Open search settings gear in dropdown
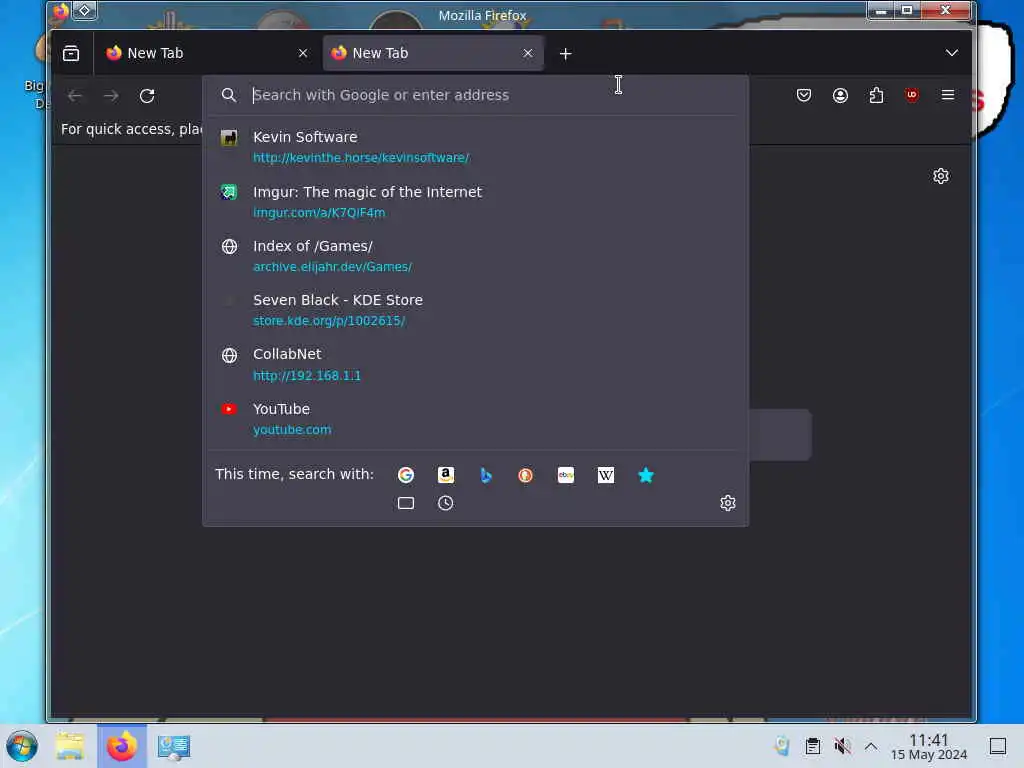 pos(728,503)
